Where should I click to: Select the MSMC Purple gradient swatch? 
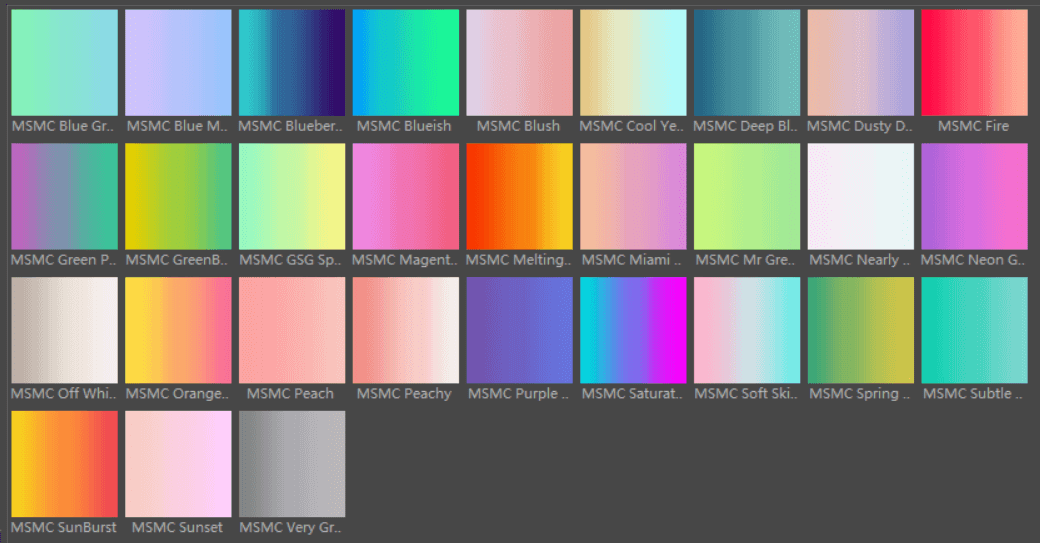click(x=519, y=330)
